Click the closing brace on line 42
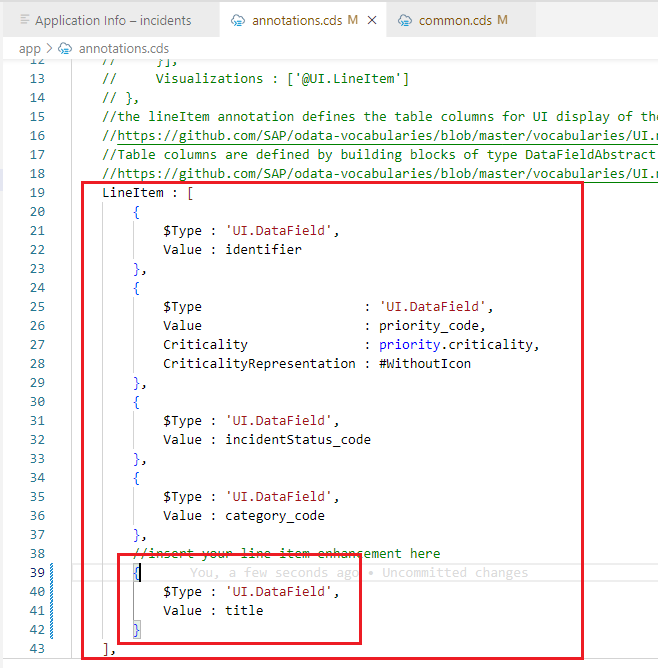This screenshot has height=668, width=658. (136, 630)
